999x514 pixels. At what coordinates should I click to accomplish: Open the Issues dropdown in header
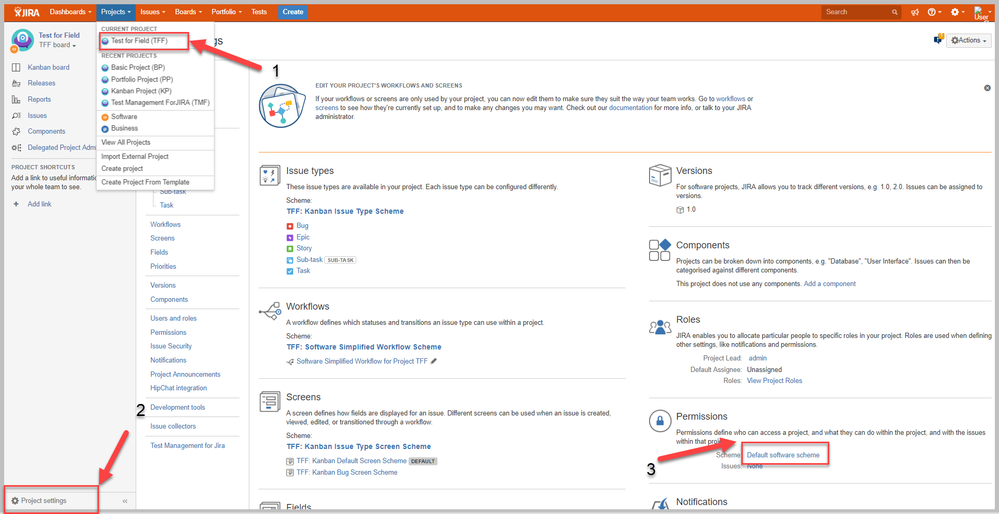(153, 11)
